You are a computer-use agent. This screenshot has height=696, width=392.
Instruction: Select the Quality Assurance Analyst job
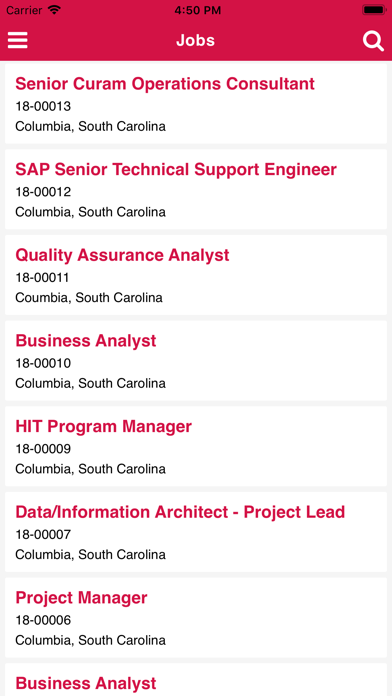pos(196,275)
